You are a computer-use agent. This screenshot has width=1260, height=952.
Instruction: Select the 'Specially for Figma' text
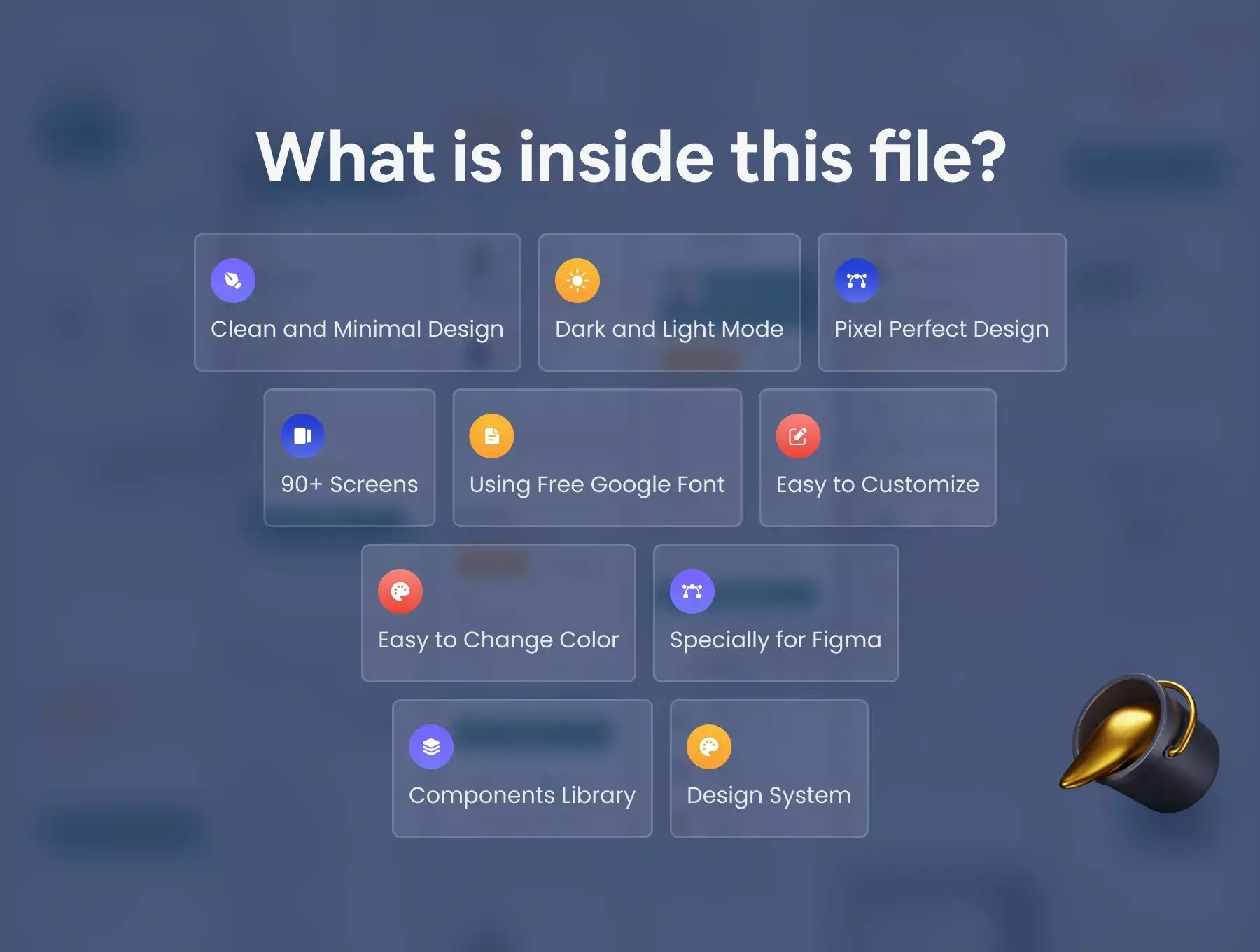pos(776,640)
